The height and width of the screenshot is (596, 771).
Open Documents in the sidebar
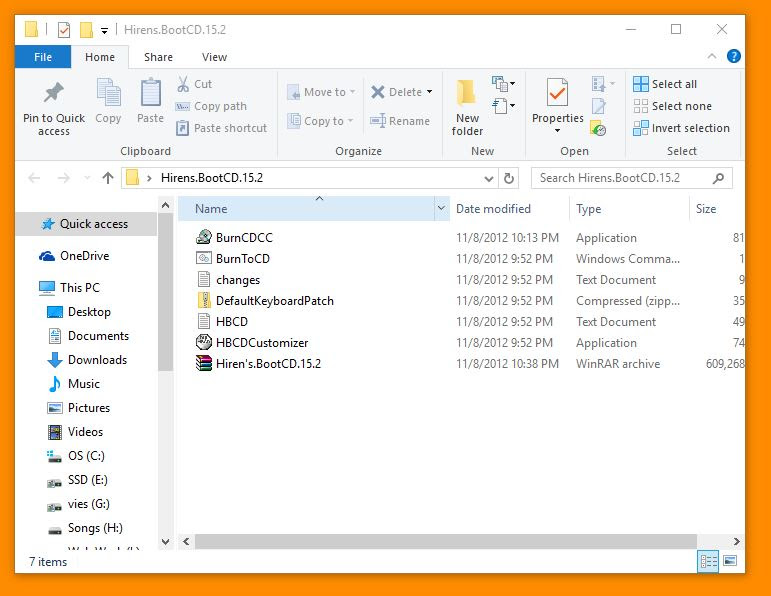[x=88, y=336]
